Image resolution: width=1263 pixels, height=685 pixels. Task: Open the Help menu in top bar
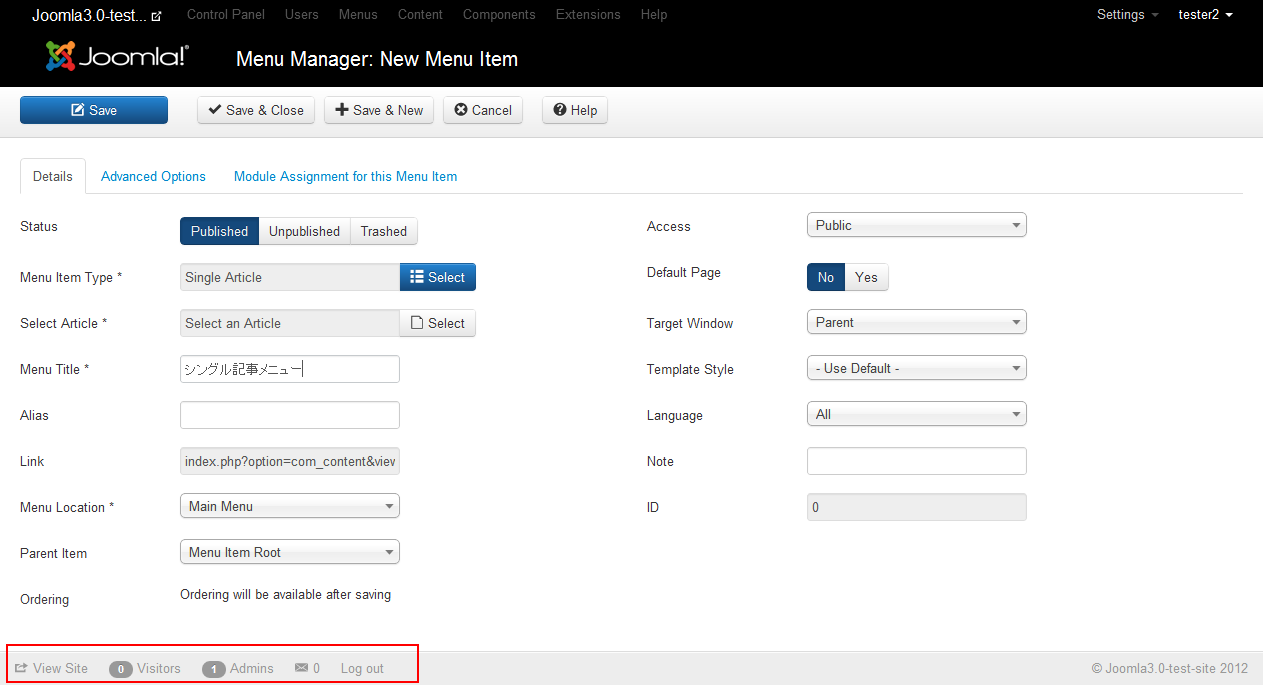(x=654, y=15)
